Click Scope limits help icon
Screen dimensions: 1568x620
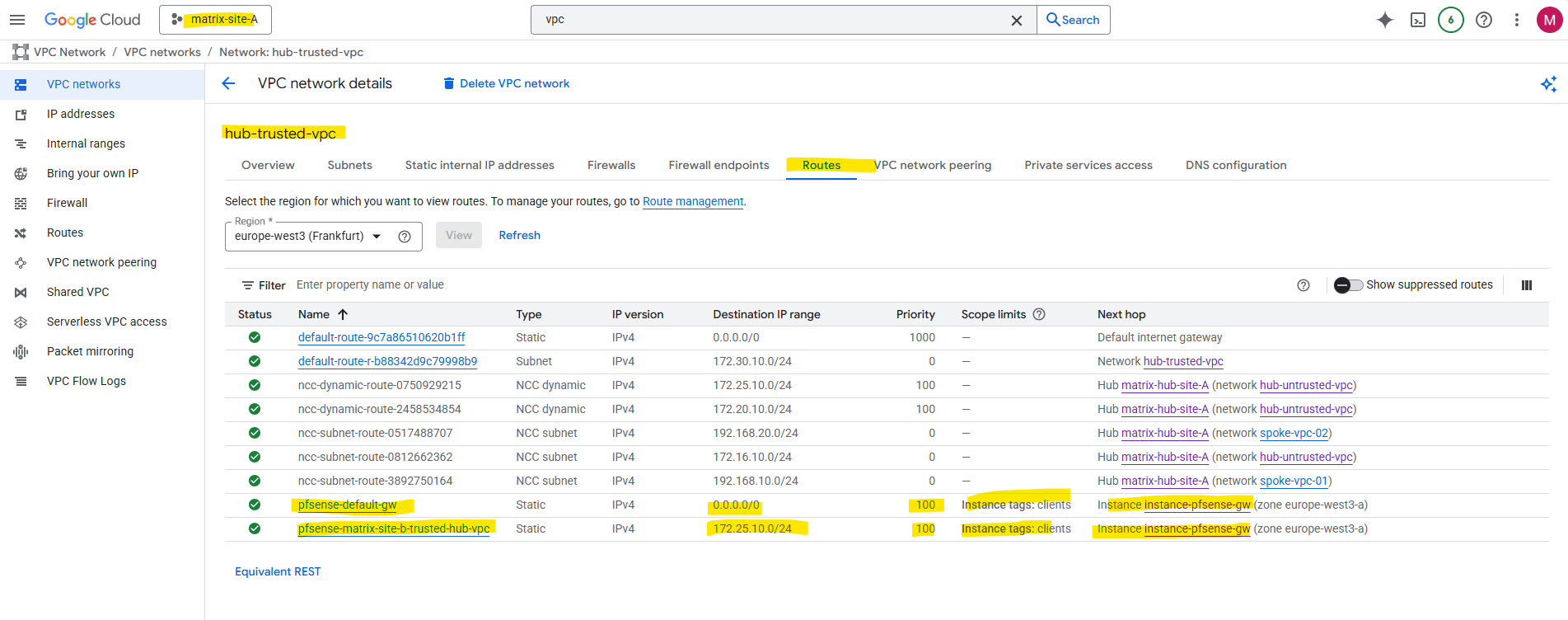(x=1039, y=314)
